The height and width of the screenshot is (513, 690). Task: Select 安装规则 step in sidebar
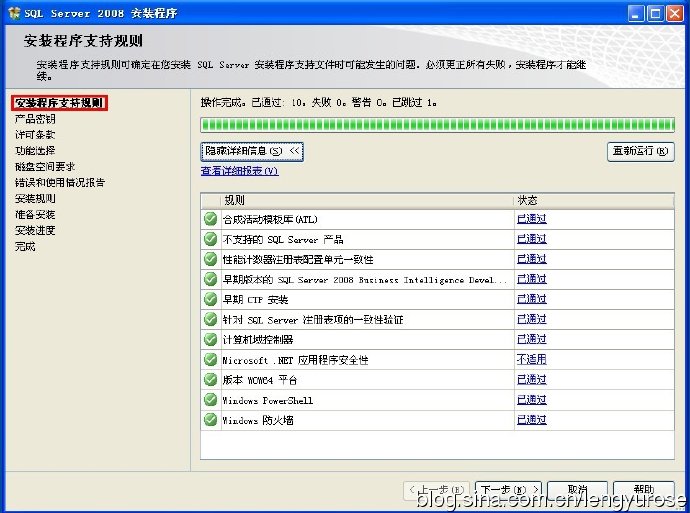pyautogui.click(x=35, y=198)
